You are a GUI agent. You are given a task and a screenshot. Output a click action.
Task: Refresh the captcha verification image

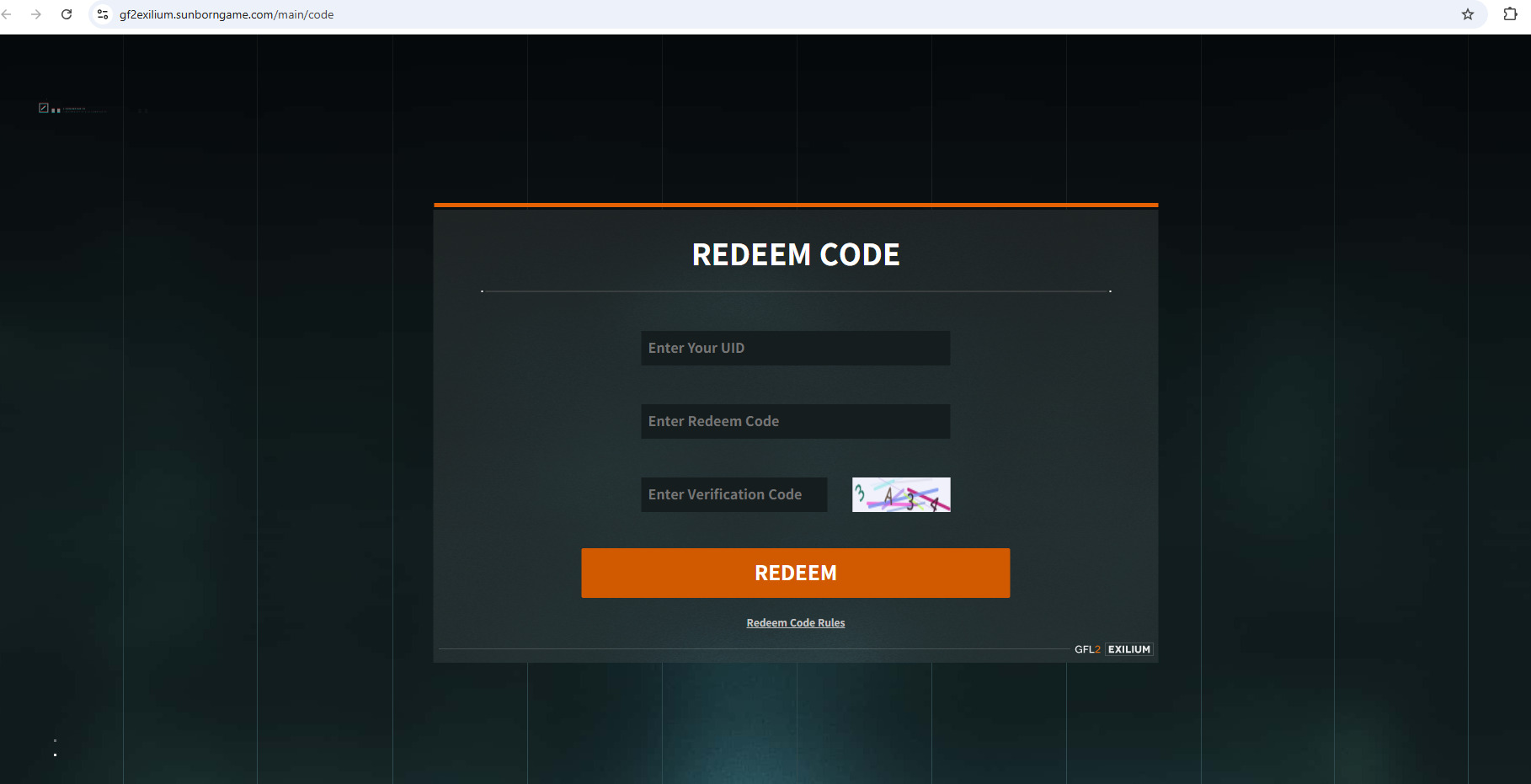[901, 494]
